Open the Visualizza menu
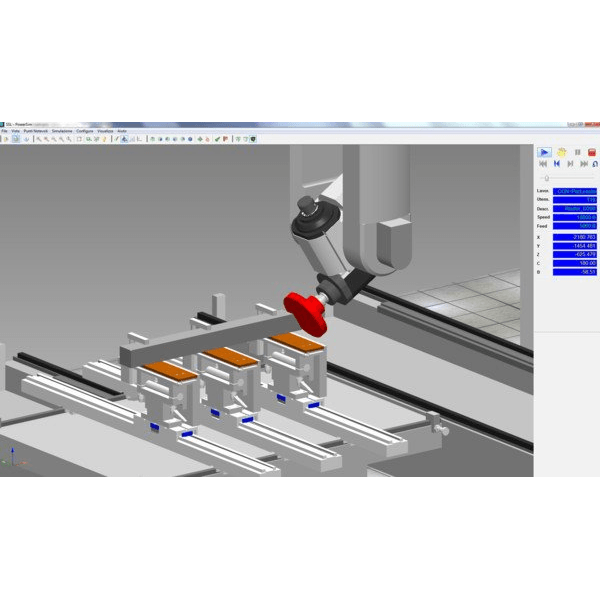This screenshot has height=600, width=600. coord(105,131)
